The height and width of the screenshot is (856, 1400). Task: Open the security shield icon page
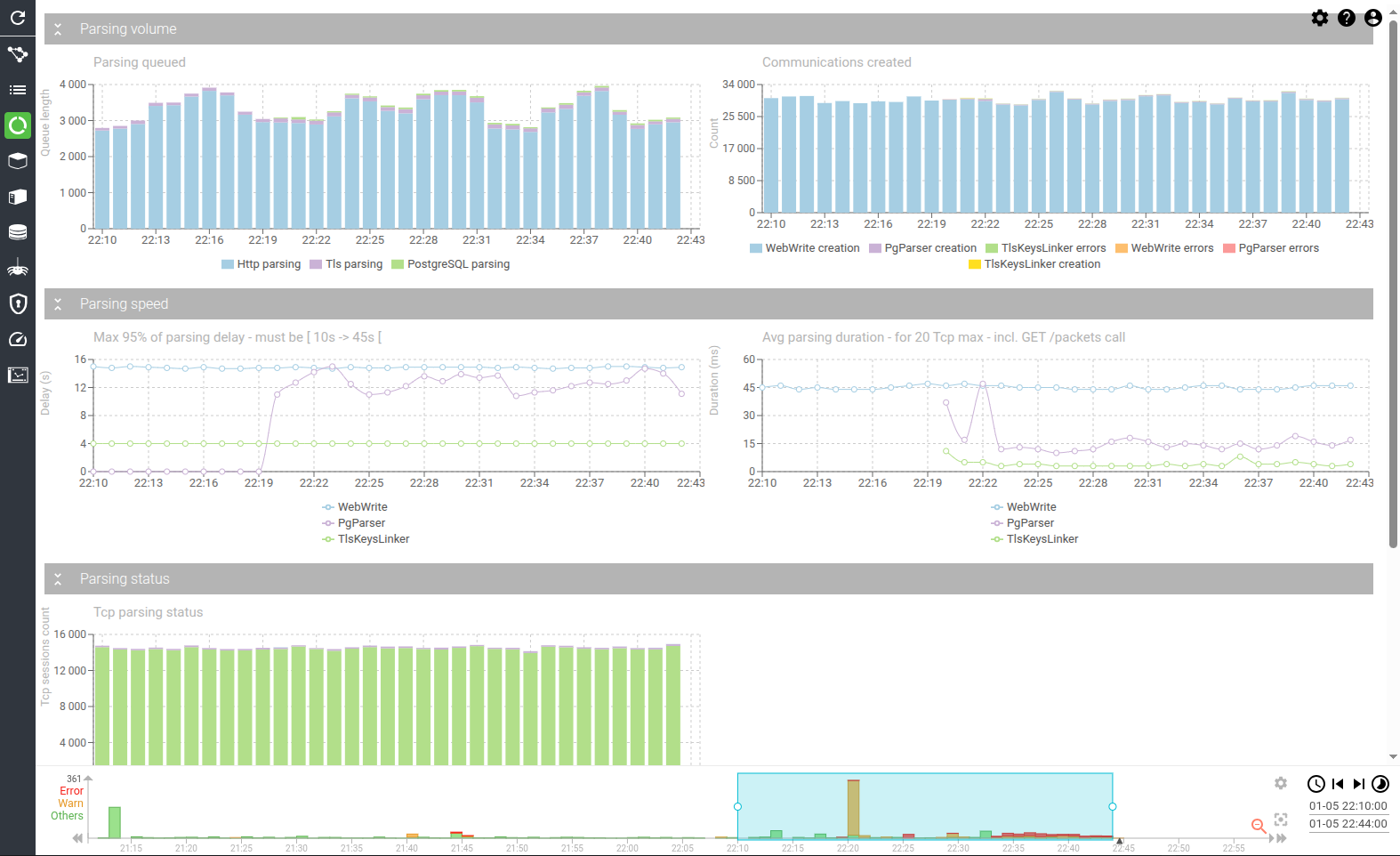[x=18, y=303]
